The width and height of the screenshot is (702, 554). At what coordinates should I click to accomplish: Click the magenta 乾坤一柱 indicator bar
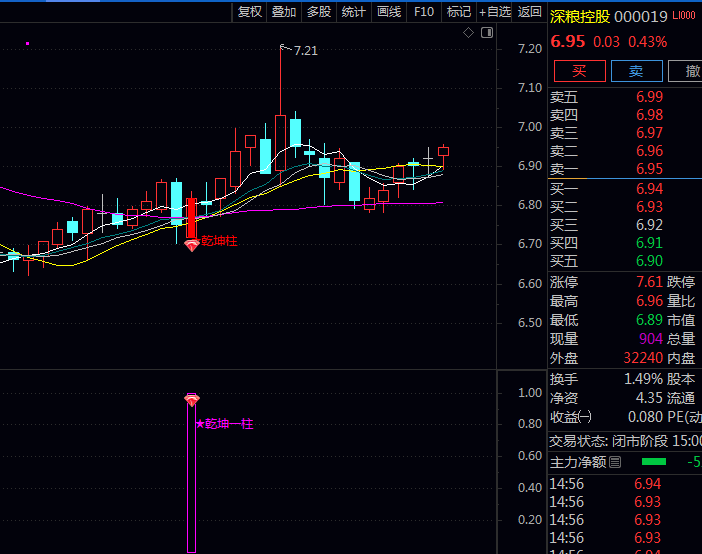pos(192,475)
